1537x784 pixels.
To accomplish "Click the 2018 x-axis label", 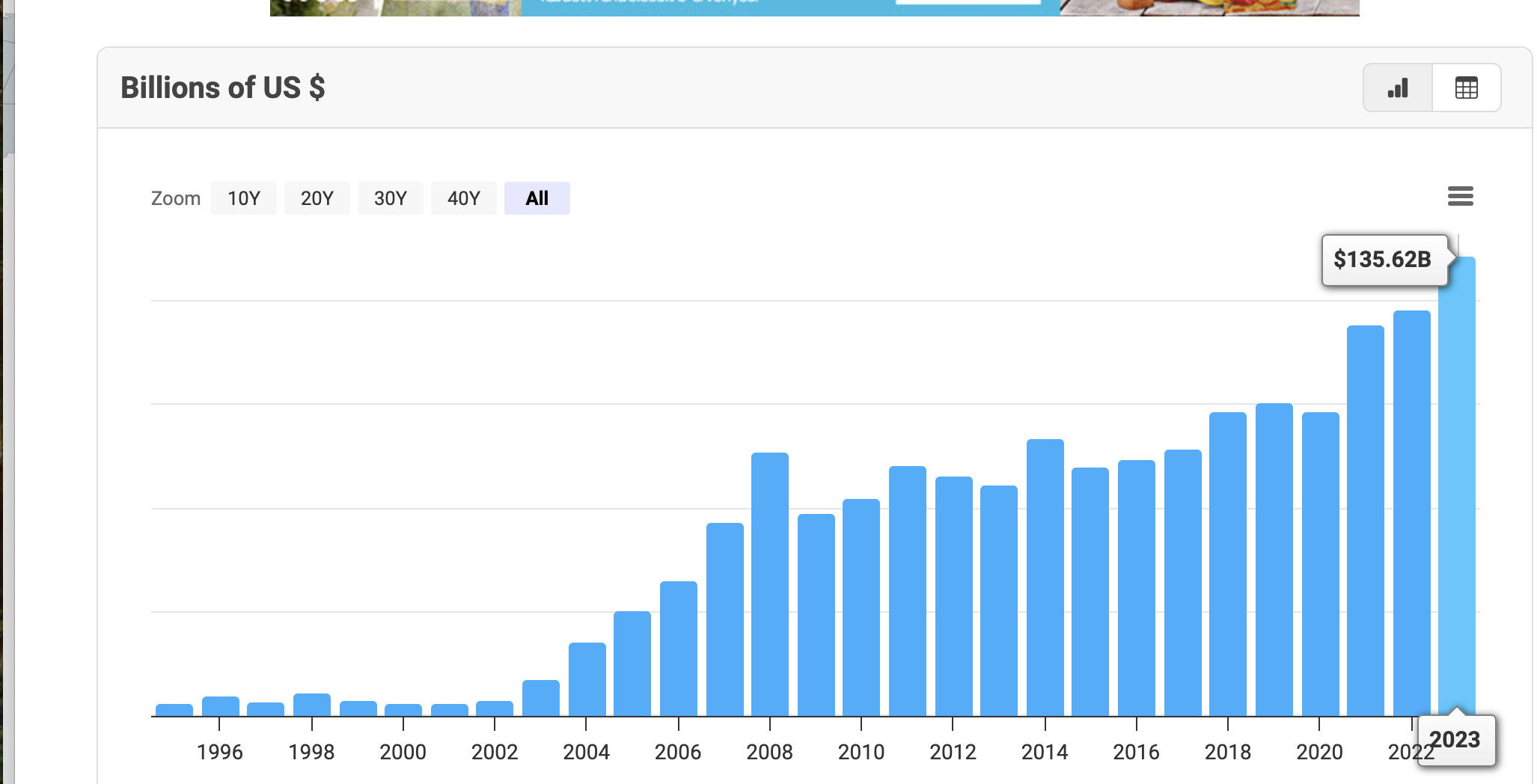I will pyautogui.click(x=1228, y=752).
